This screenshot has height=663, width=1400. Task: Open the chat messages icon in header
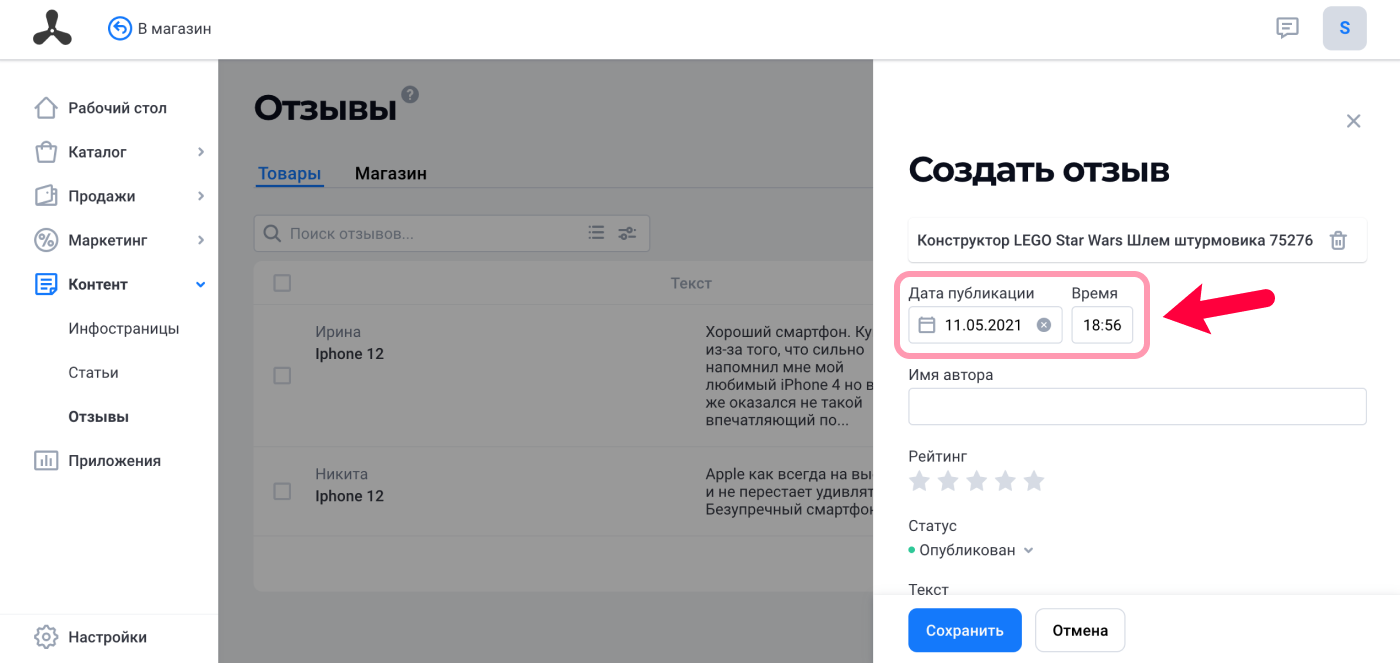point(1287,28)
